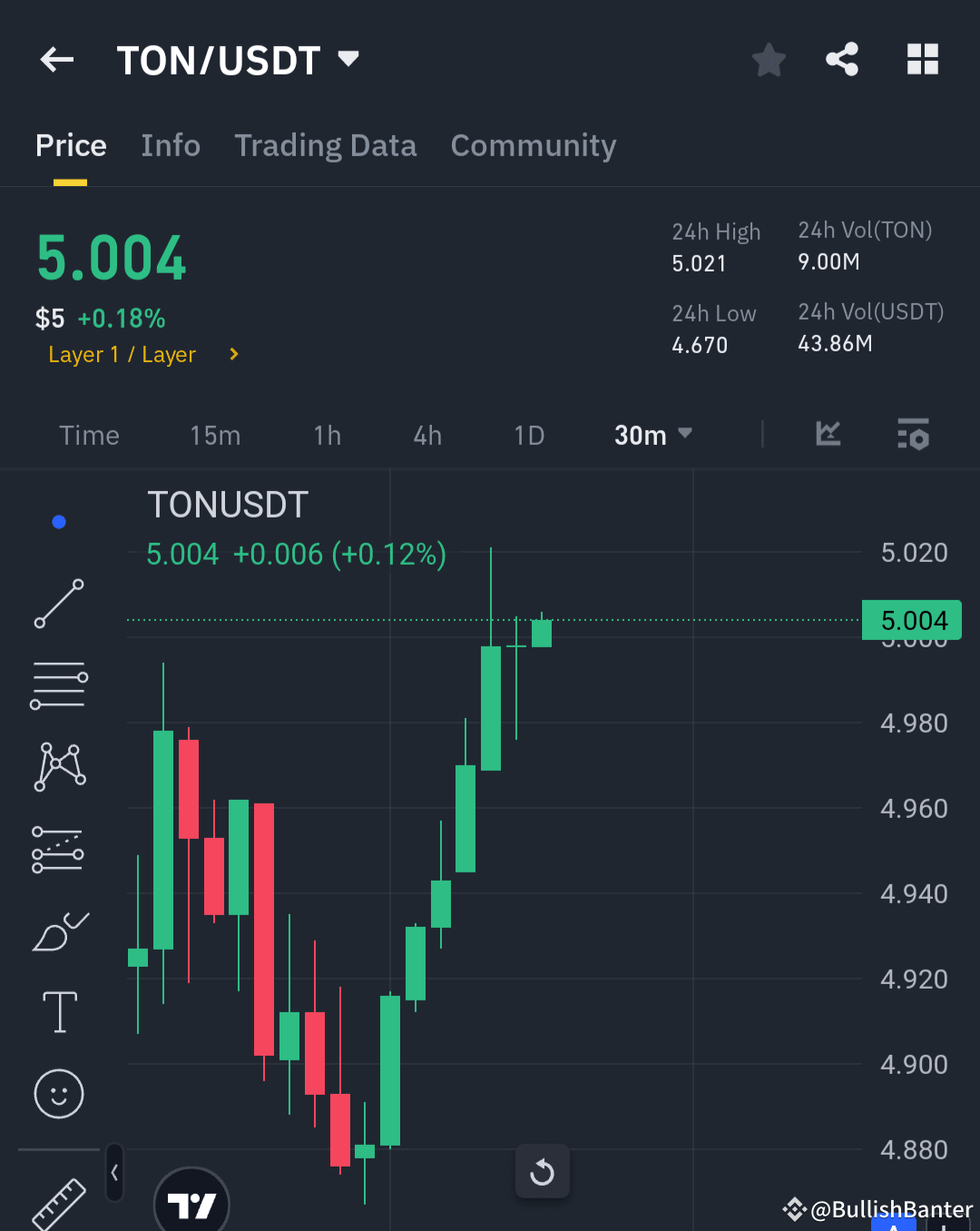Switch to the Trading Data tab
Image resolution: width=980 pixels, height=1231 pixels.
(x=326, y=145)
